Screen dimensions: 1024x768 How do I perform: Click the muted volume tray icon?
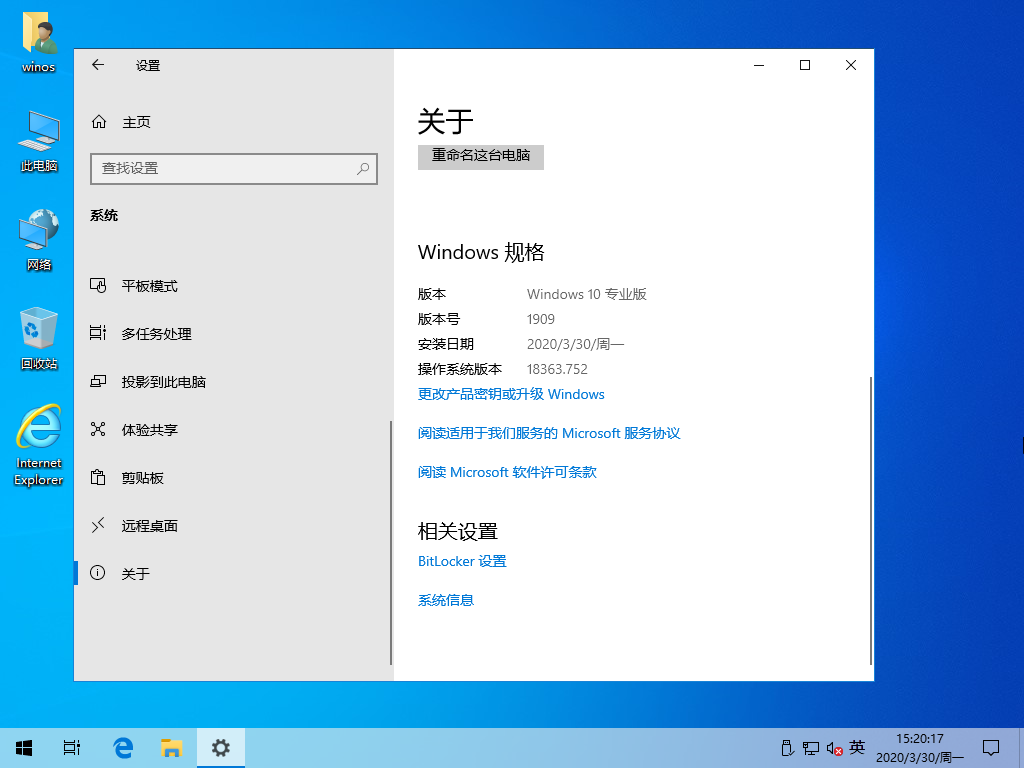834,748
